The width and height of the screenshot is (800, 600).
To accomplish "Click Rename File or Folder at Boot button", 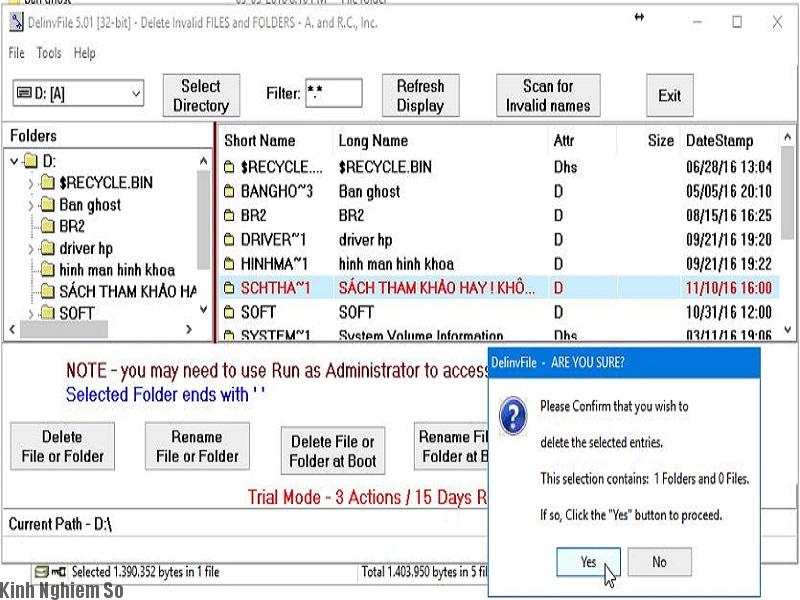I will 452,446.
